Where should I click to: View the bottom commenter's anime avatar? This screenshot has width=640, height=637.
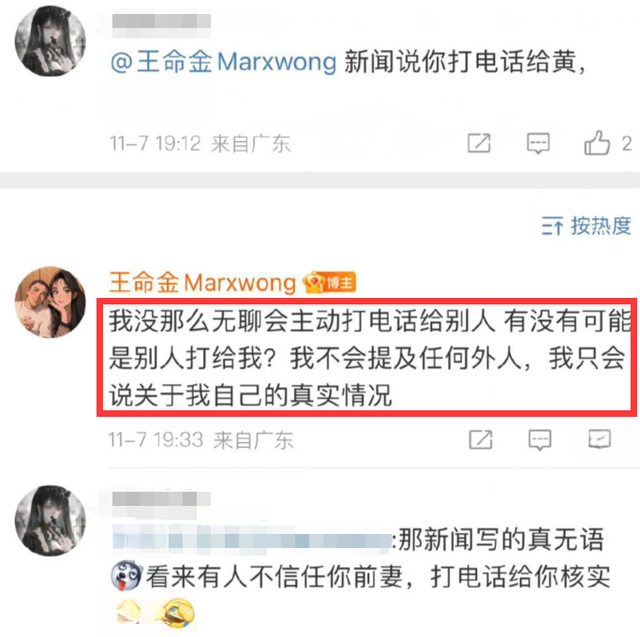(x=50, y=521)
